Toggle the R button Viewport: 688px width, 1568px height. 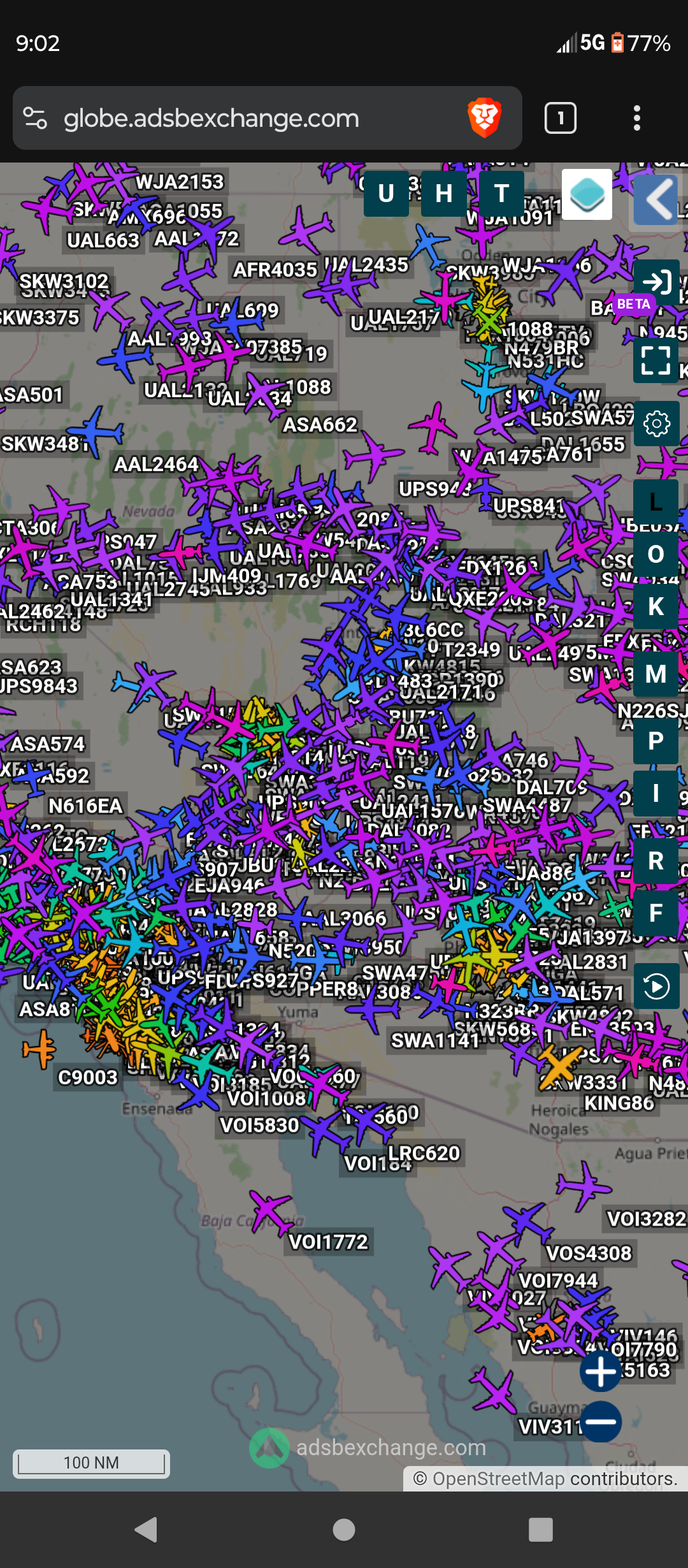pyautogui.click(x=656, y=860)
